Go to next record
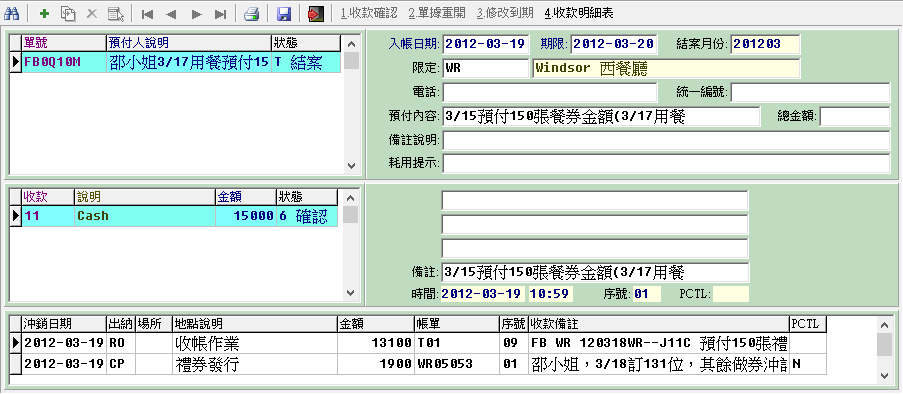The image size is (903, 394). point(196,14)
